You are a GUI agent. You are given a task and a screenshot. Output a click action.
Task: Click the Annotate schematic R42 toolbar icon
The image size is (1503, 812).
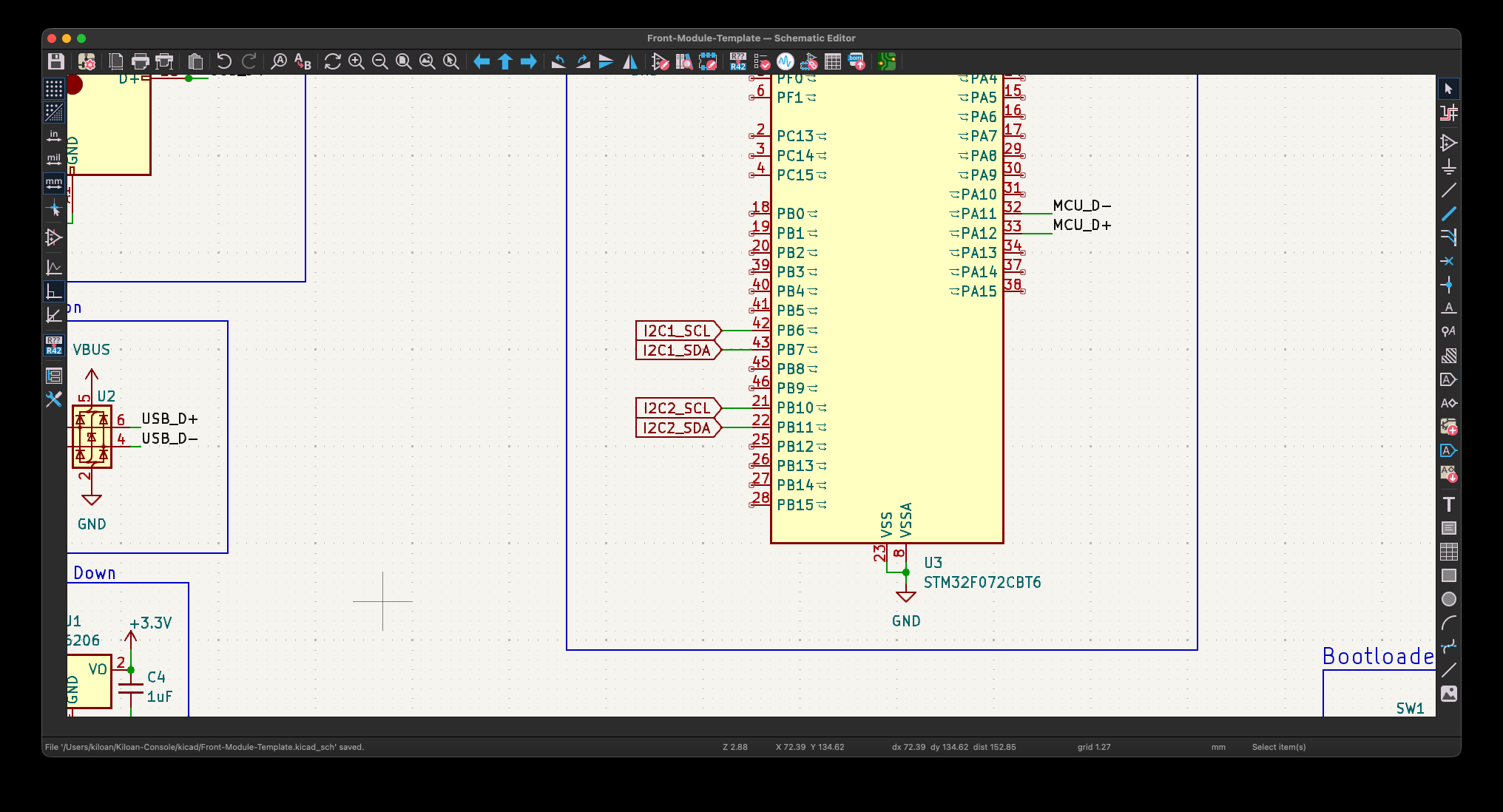tap(737, 61)
